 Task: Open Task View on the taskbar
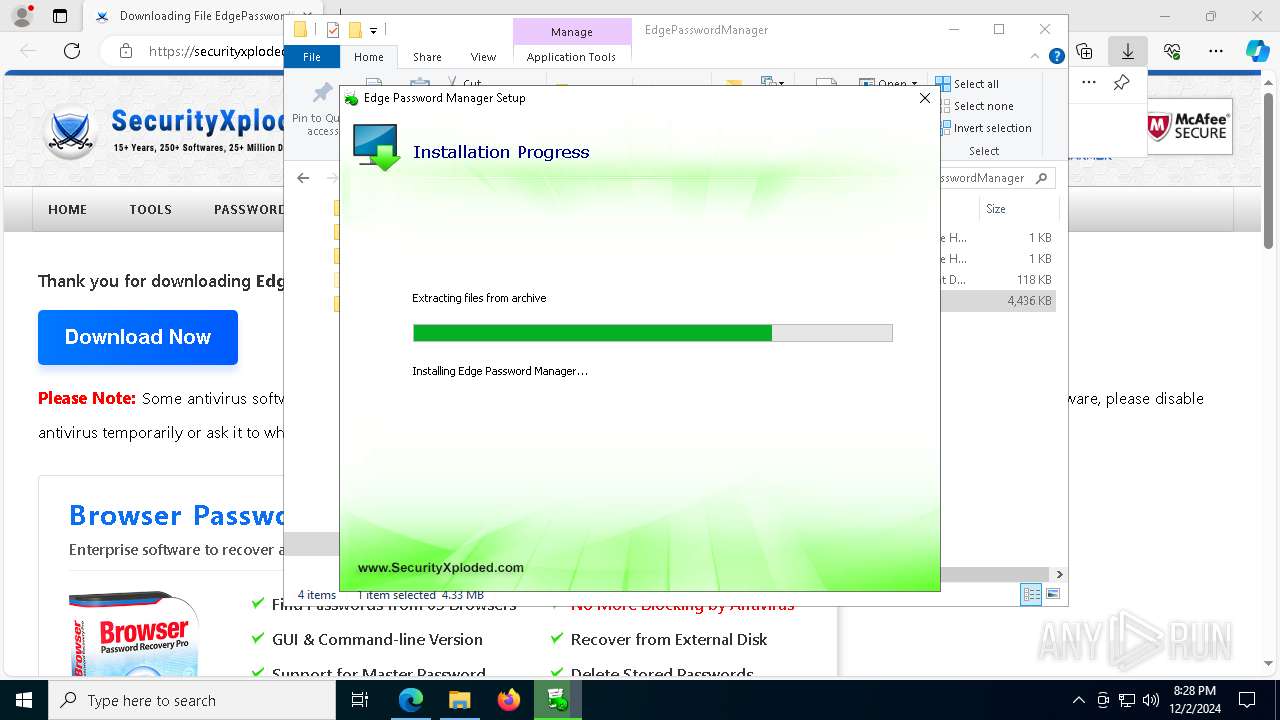coord(360,700)
